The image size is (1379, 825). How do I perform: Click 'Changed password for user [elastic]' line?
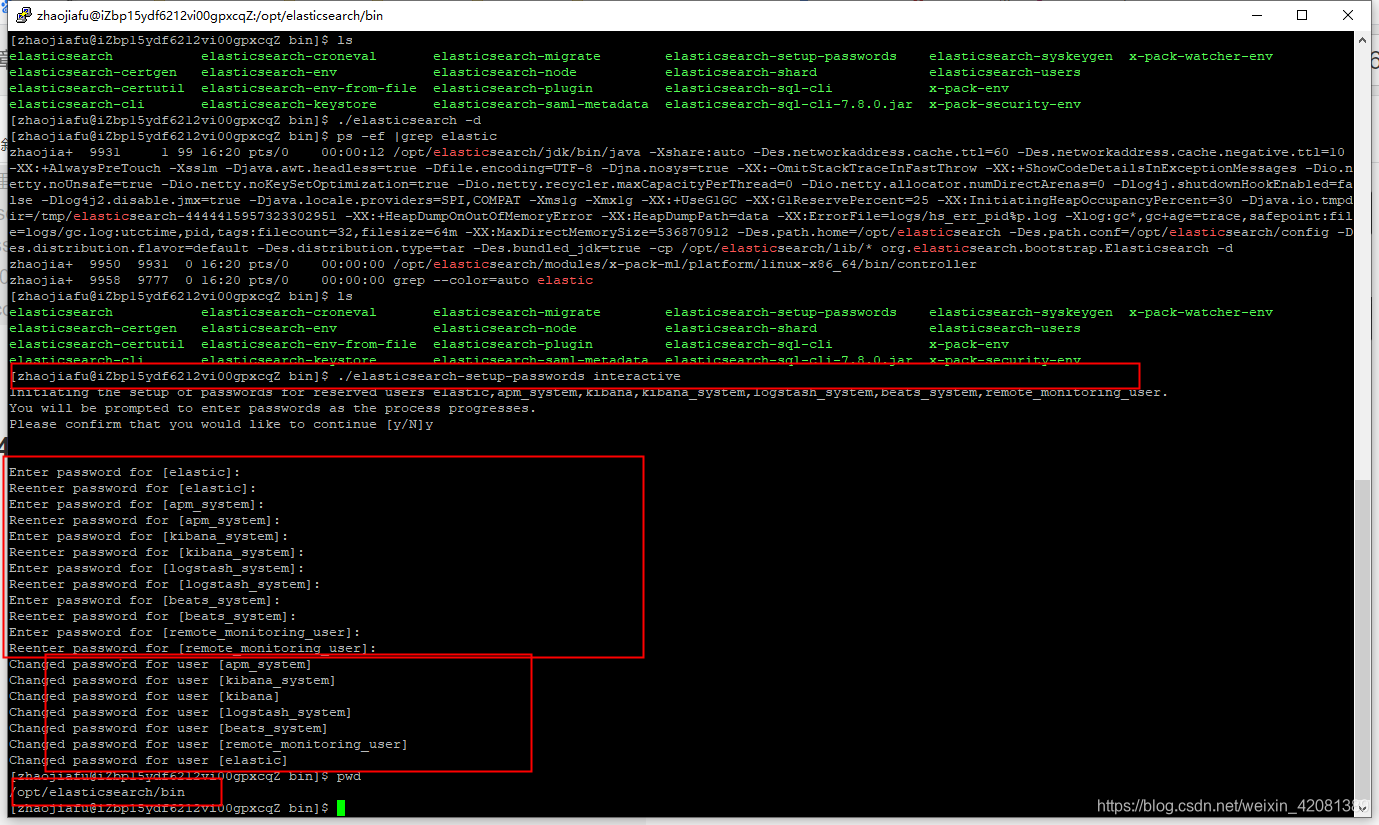point(149,760)
